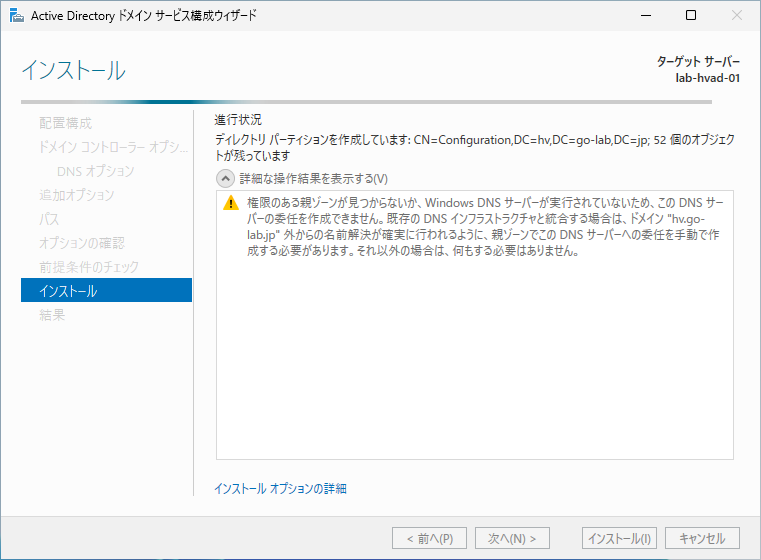Viewport: 761px width, 560px height.
Task: Click the yellow warning icon in results
Action: [231, 203]
